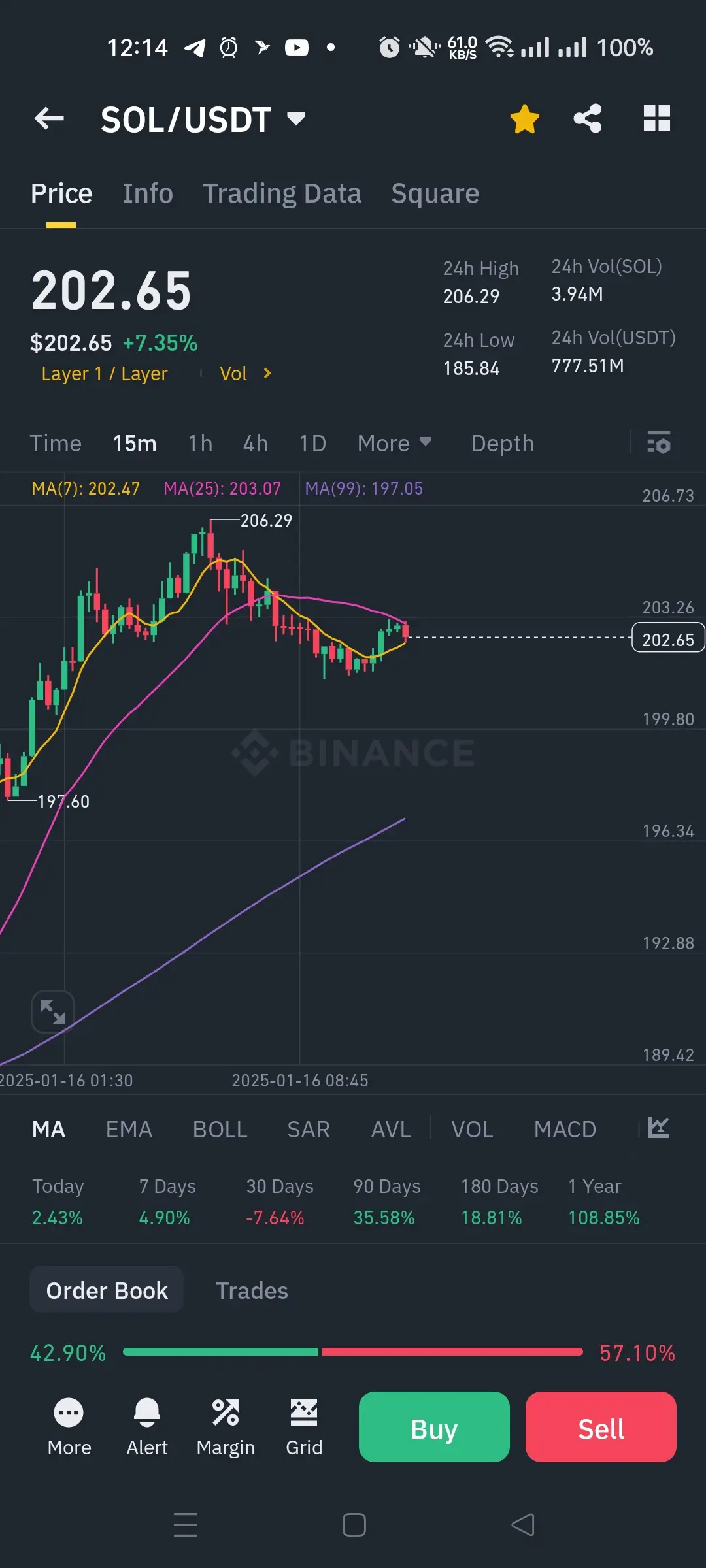Tap the chevron next to Vol
Screen dimensions: 706x1568
(267, 373)
